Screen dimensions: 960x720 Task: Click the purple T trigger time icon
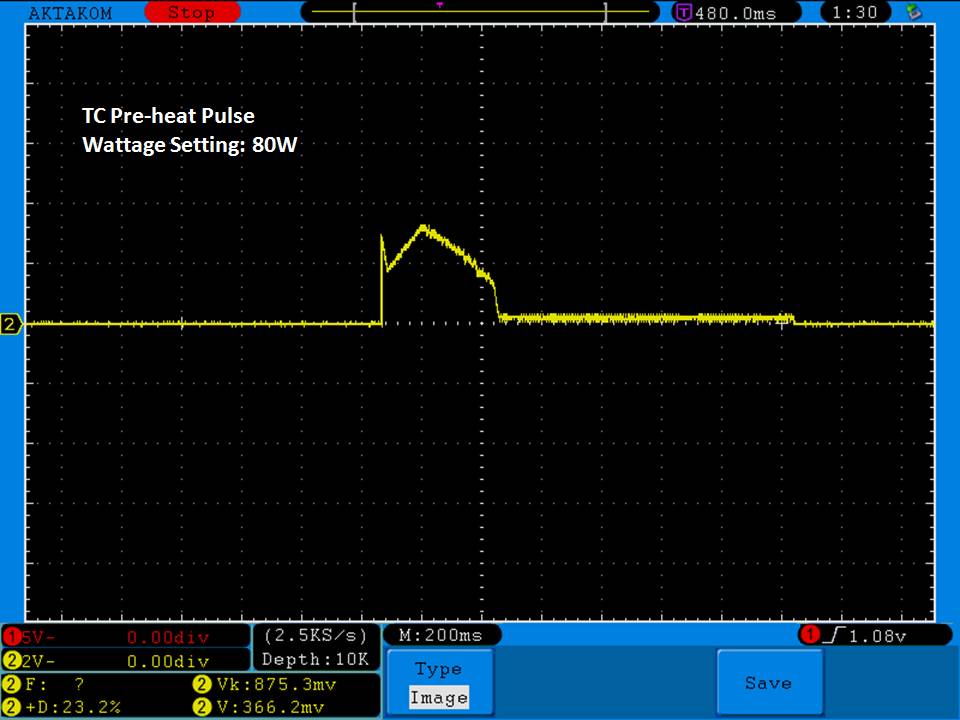684,13
